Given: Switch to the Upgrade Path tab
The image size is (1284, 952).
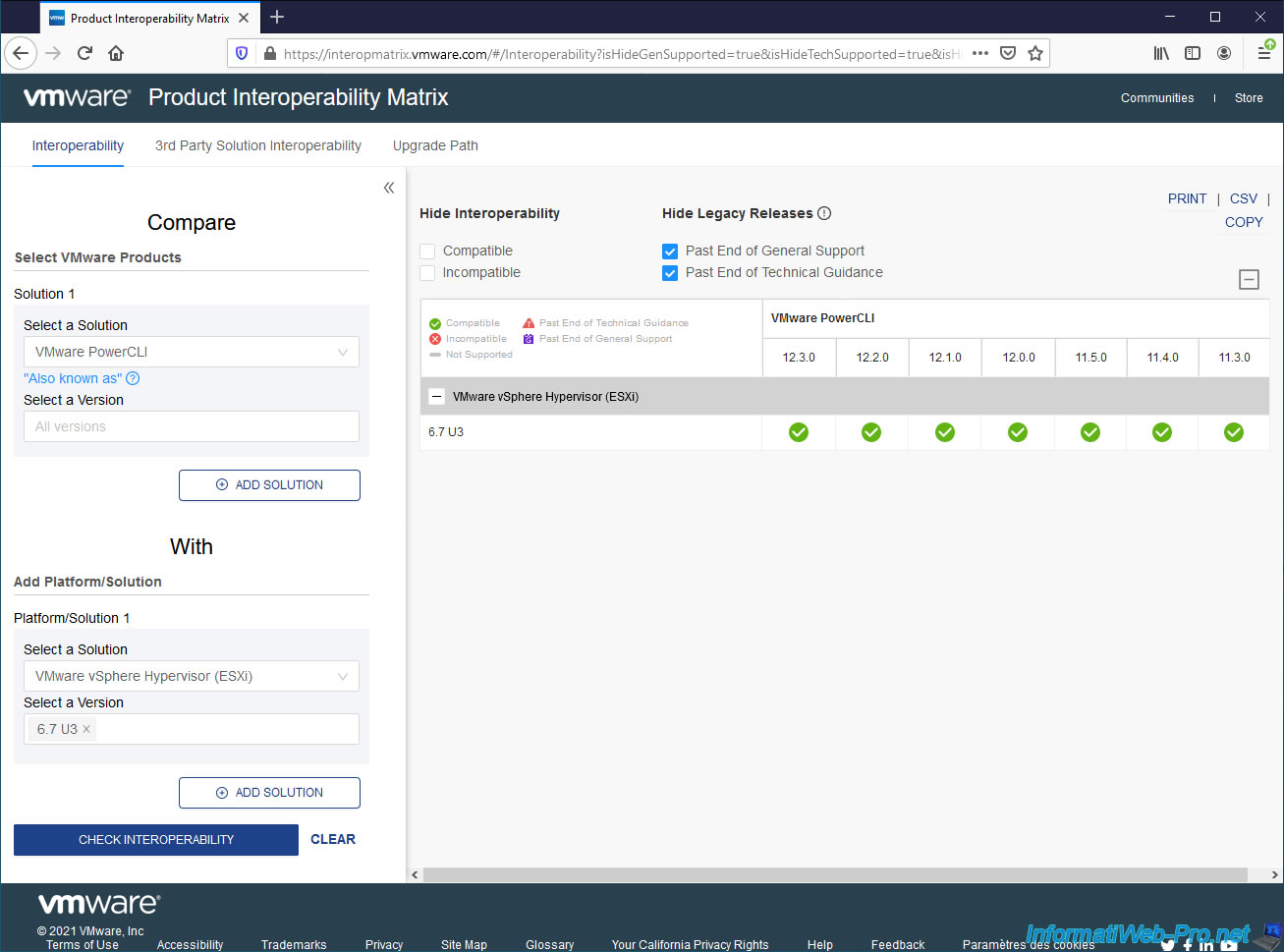Looking at the screenshot, I should 434,145.
